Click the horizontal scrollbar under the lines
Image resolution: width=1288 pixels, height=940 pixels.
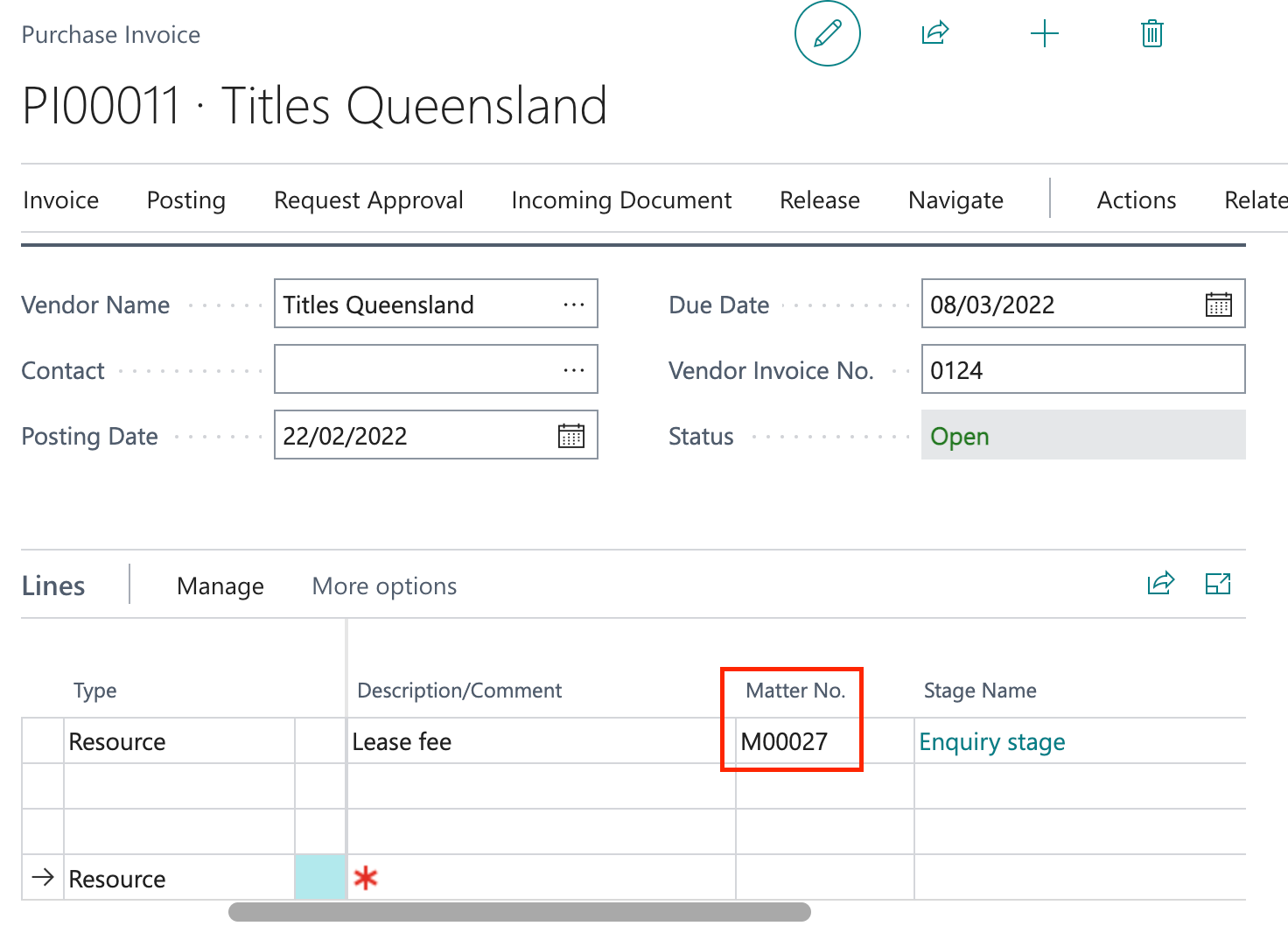tap(520, 912)
